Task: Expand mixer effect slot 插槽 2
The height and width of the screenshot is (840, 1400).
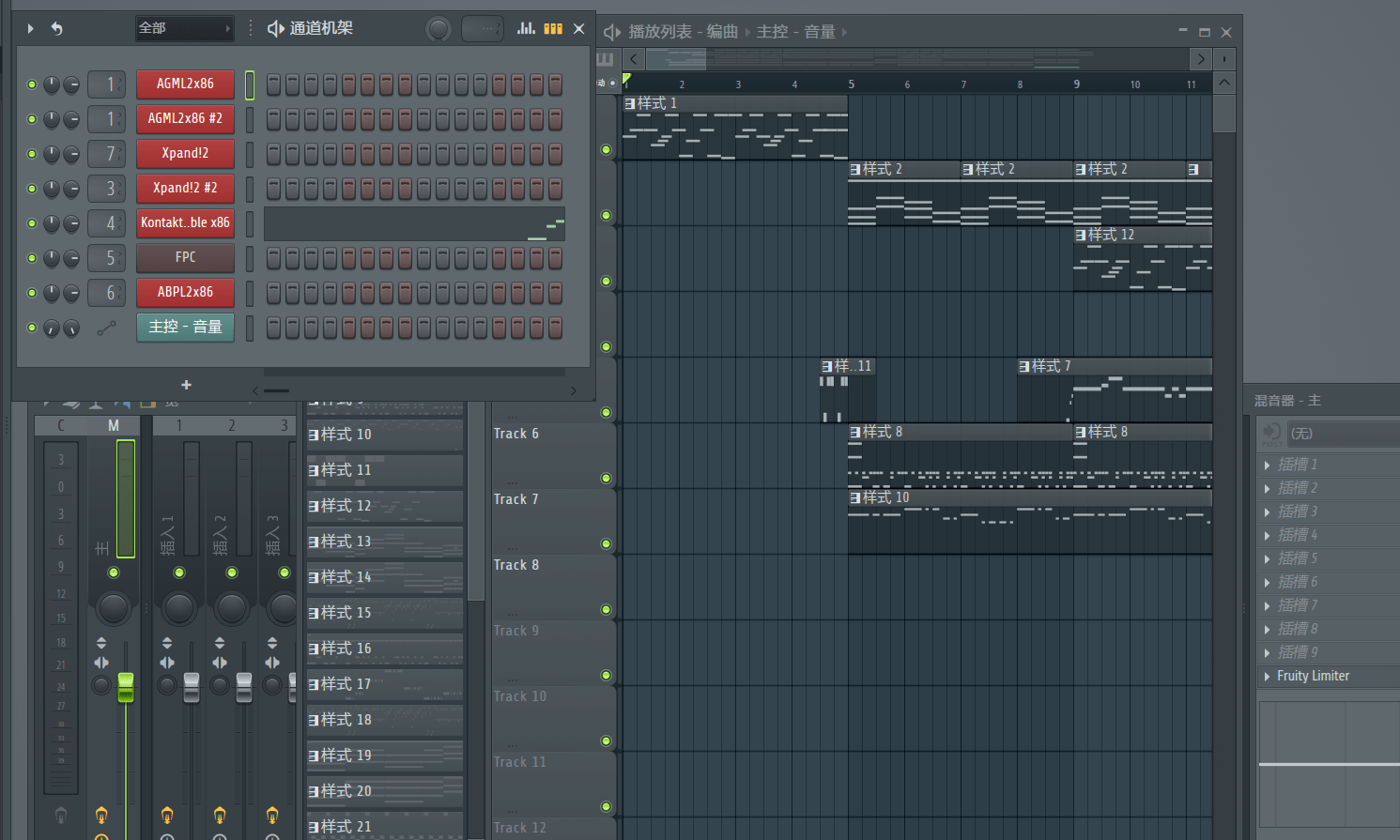Action: (1268, 488)
